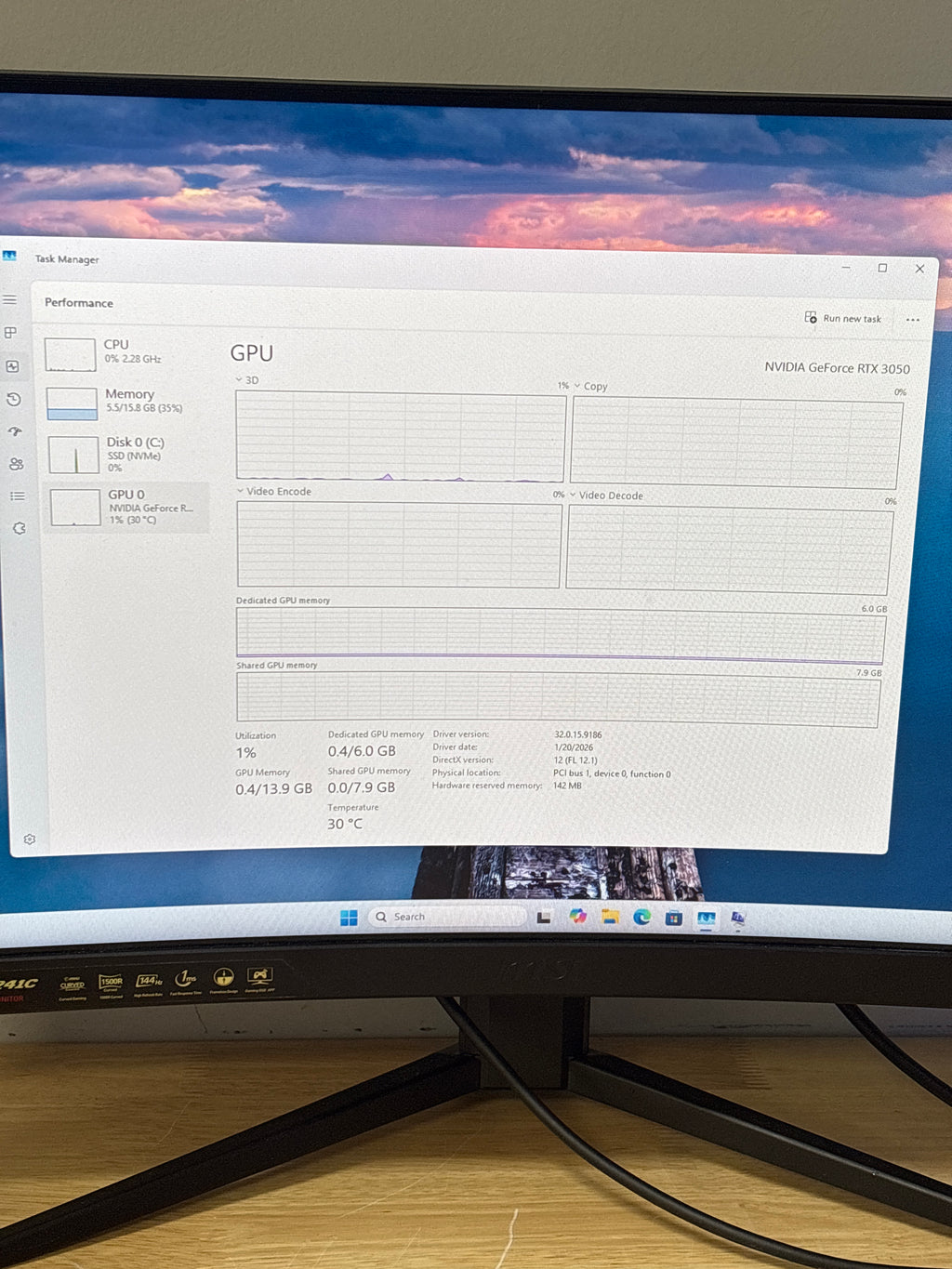
Task: Click the taskbar Search box
Action: tap(447, 917)
